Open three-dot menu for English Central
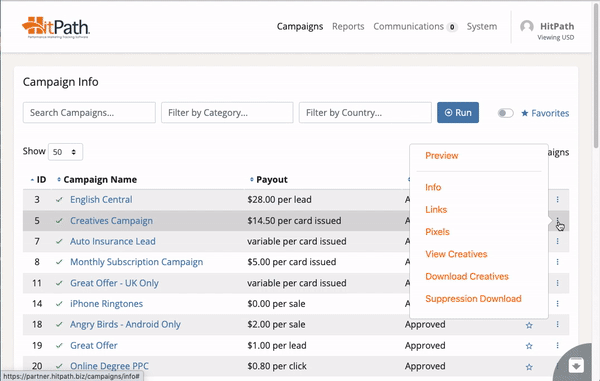The height and width of the screenshot is (381, 600). click(x=558, y=199)
